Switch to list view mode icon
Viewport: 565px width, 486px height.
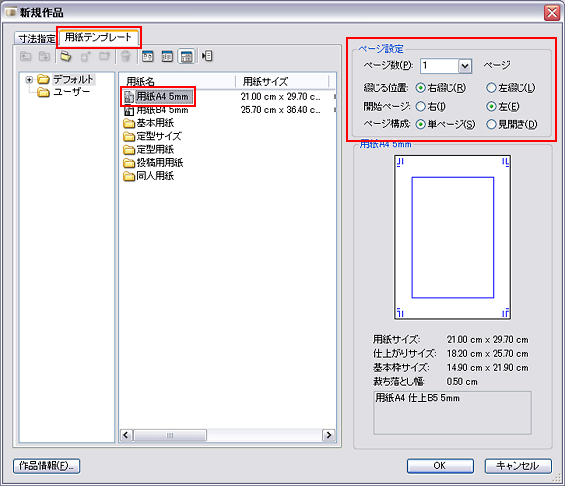pyautogui.click(x=167, y=56)
